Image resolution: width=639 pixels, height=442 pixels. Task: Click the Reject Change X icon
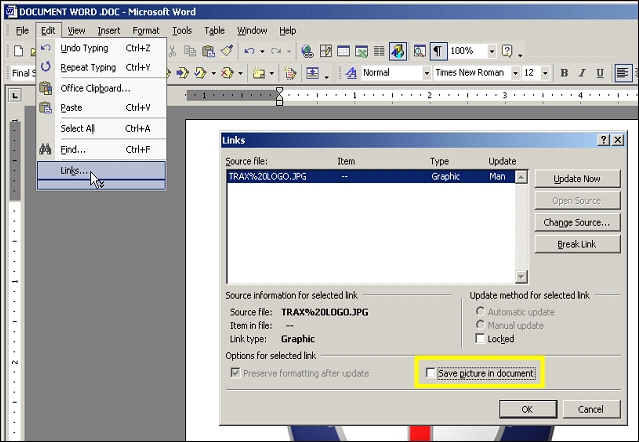click(x=227, y=73)
